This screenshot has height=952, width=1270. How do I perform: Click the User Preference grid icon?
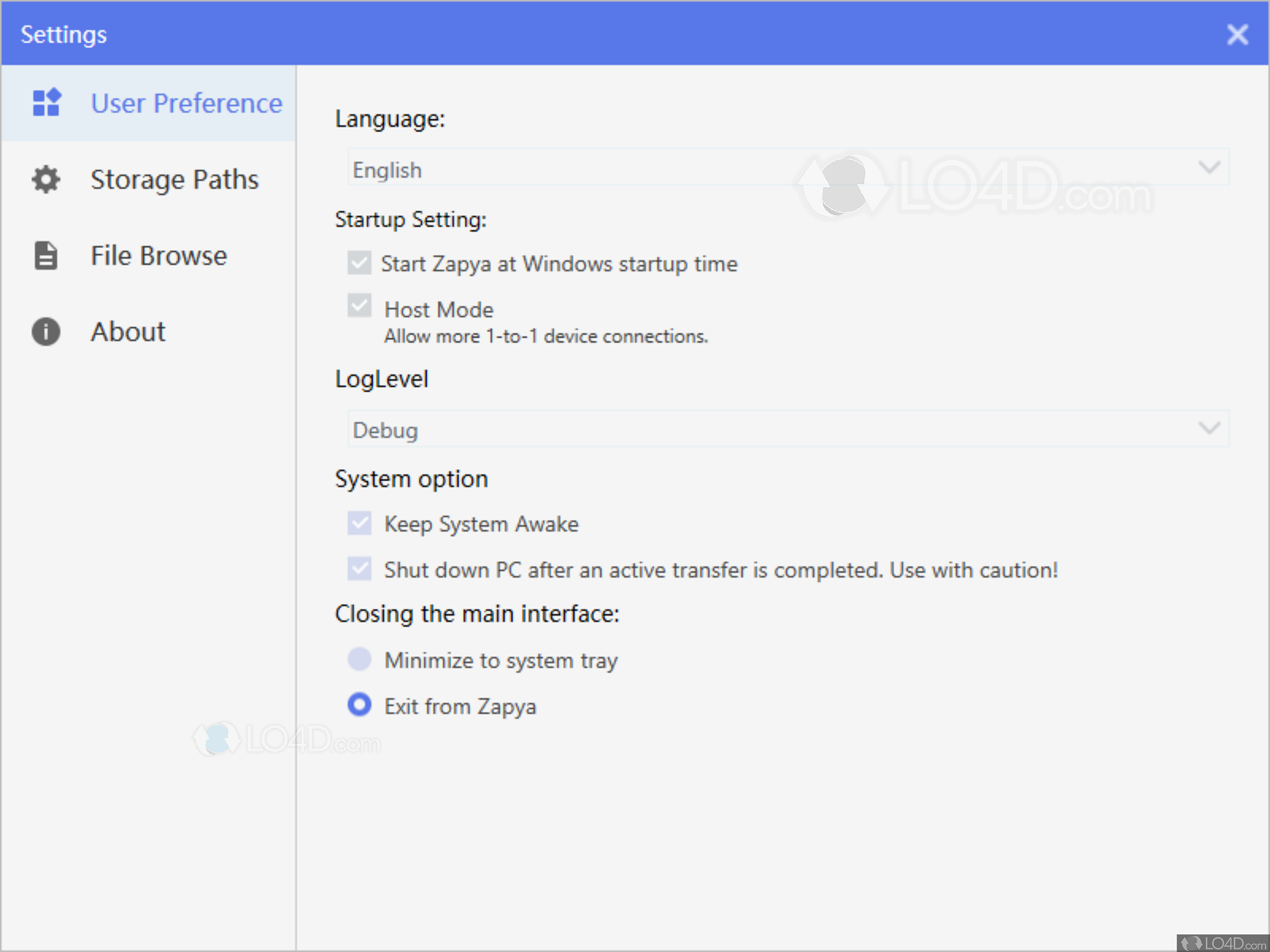46,102
